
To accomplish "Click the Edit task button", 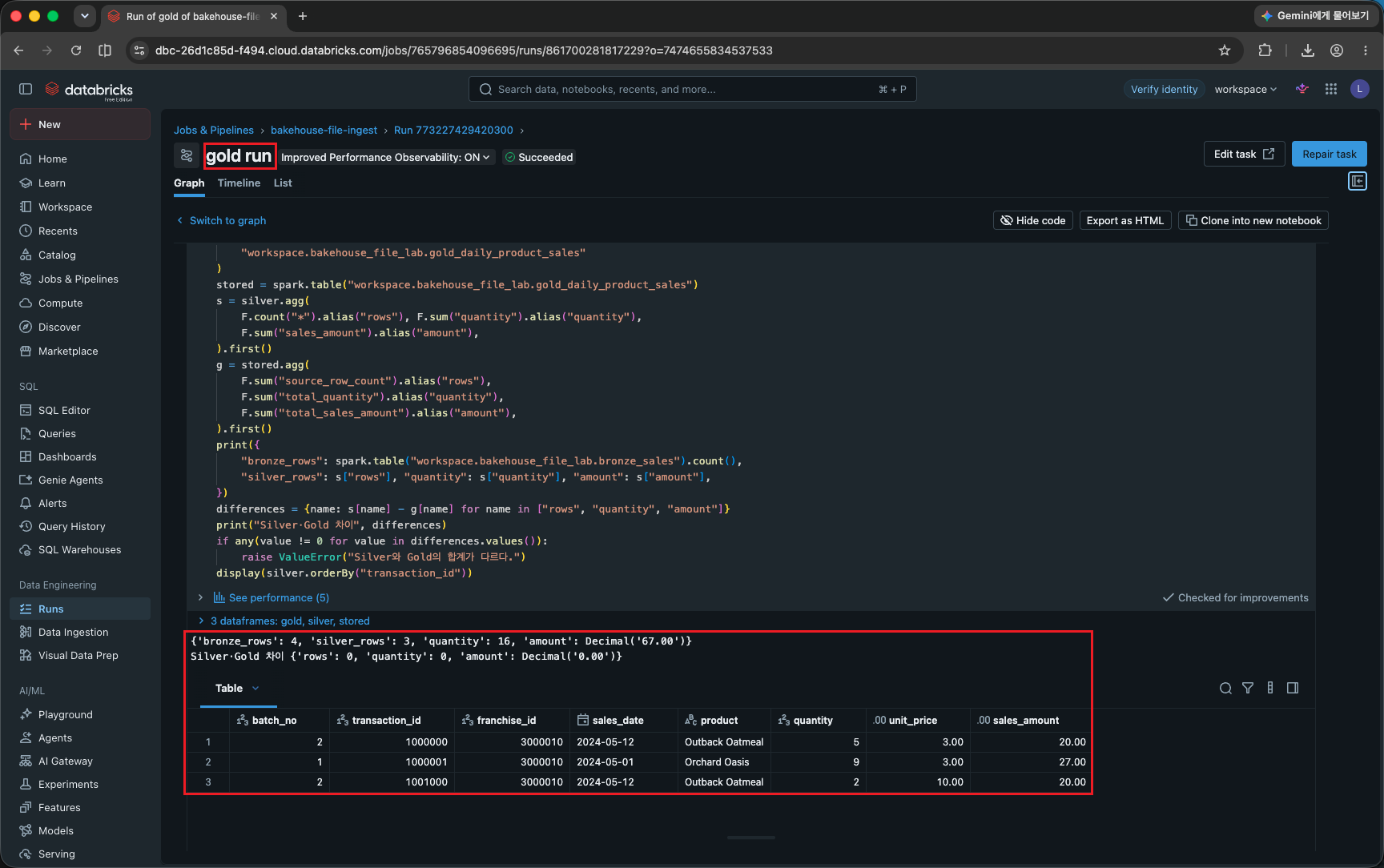I will tap(1244, 154).
